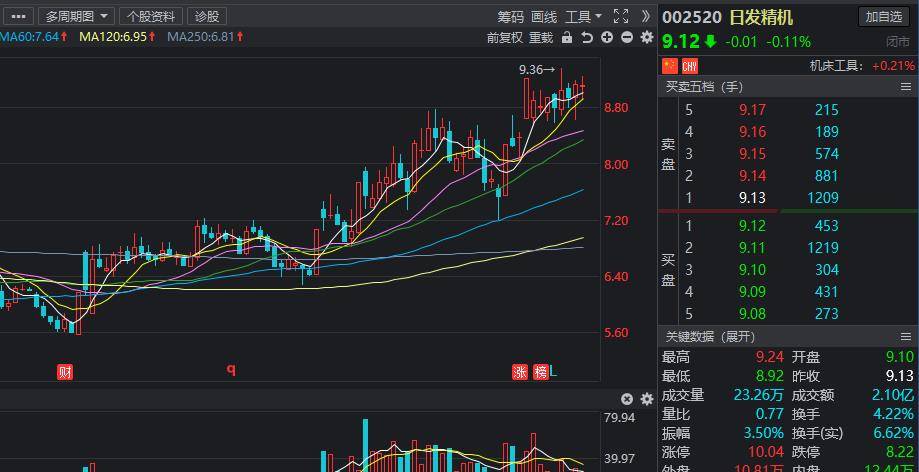Expand the 工具 dropdown menu

tap(583, 16)
